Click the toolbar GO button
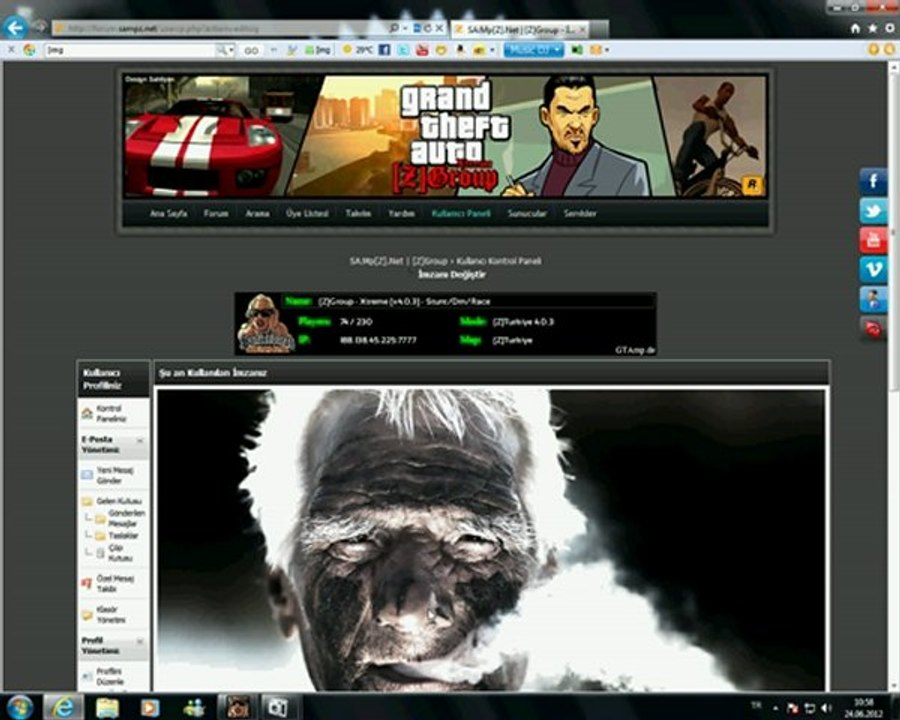 point(251,51)
